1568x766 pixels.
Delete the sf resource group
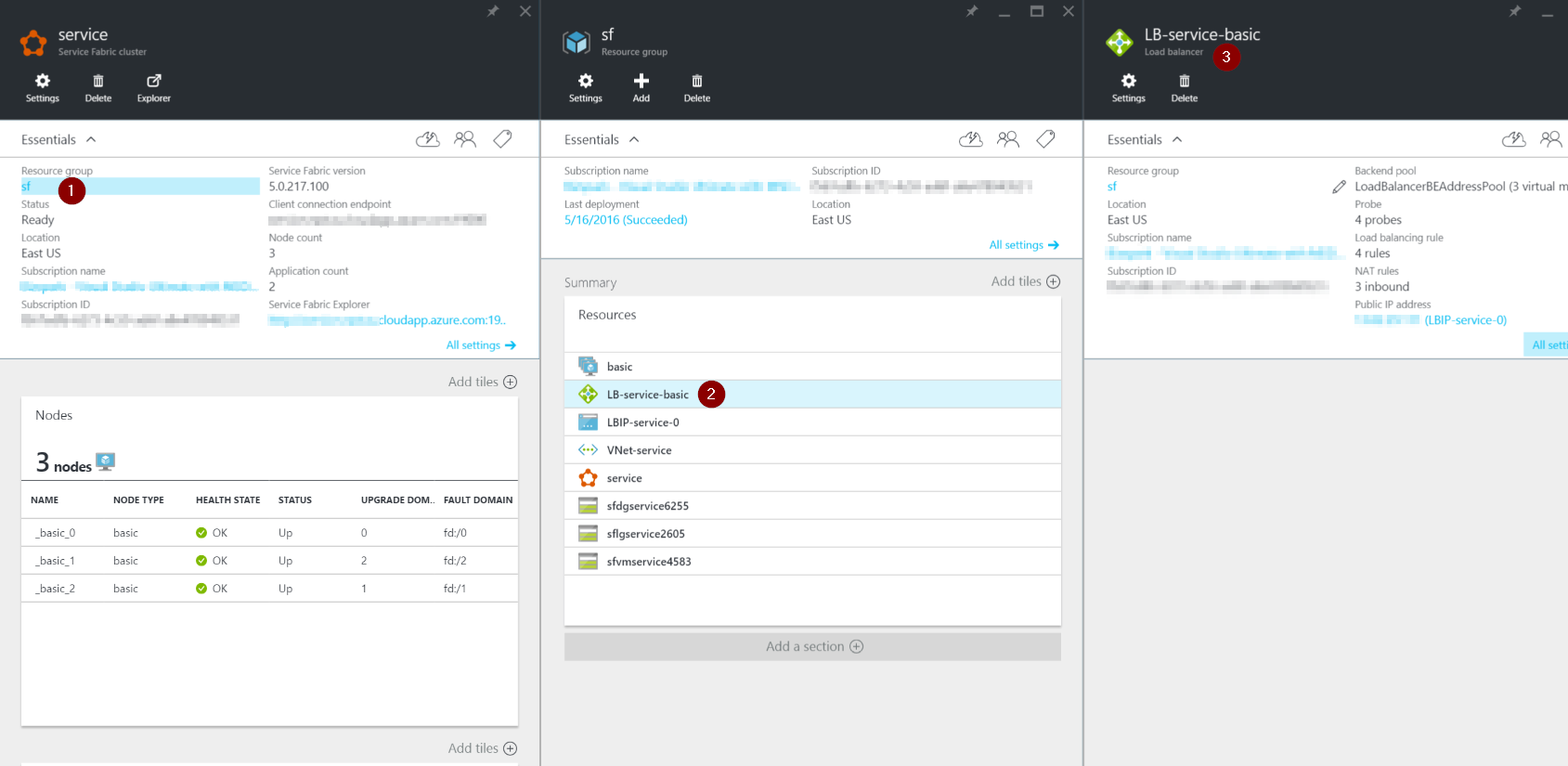pyautogui.click(x=697, y=87)
